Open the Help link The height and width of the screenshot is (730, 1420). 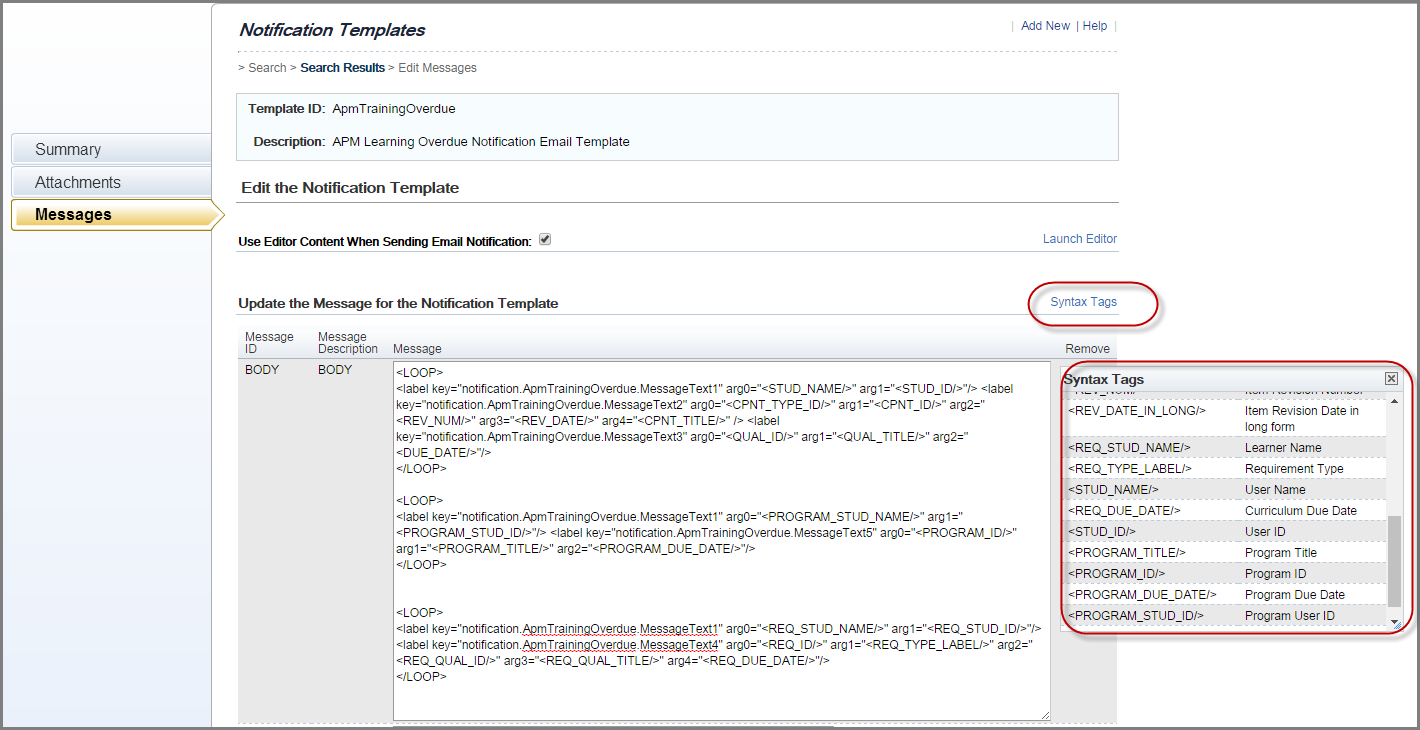click(1095, 26)
